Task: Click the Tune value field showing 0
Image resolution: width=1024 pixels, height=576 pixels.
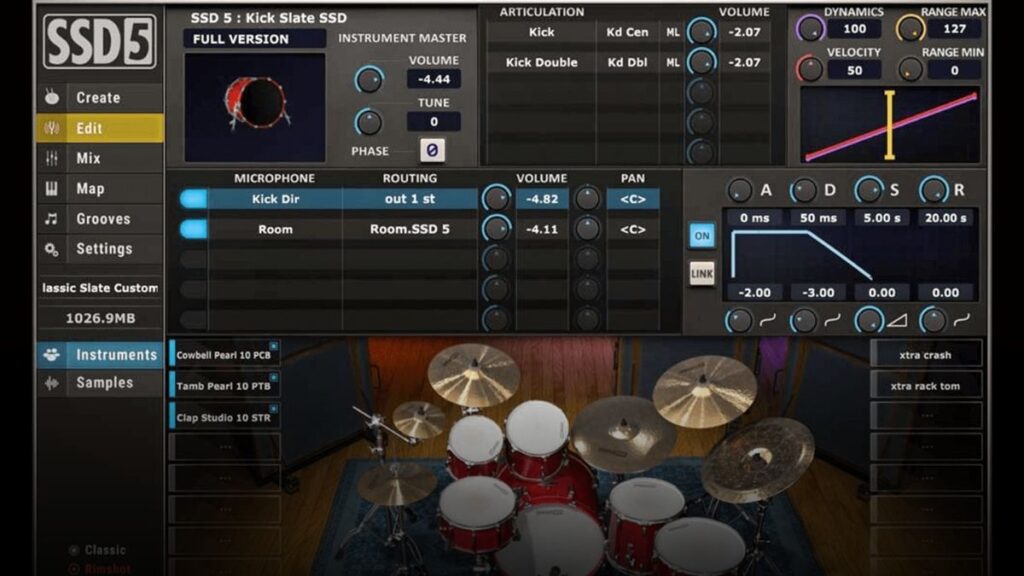Action: tap(434, 121)
